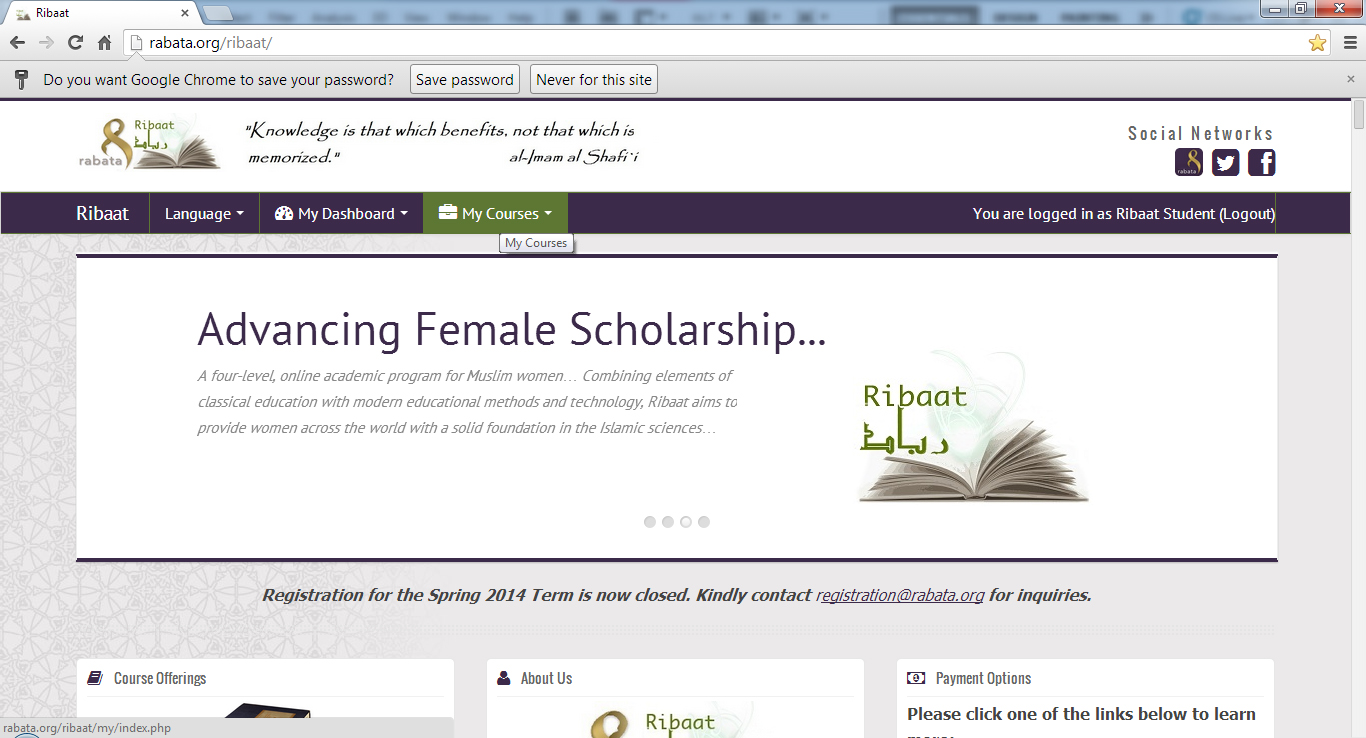Screen dimensions: 1366x738
Task: Reload the page with refresh icon
Action: [x=75, y=43]
